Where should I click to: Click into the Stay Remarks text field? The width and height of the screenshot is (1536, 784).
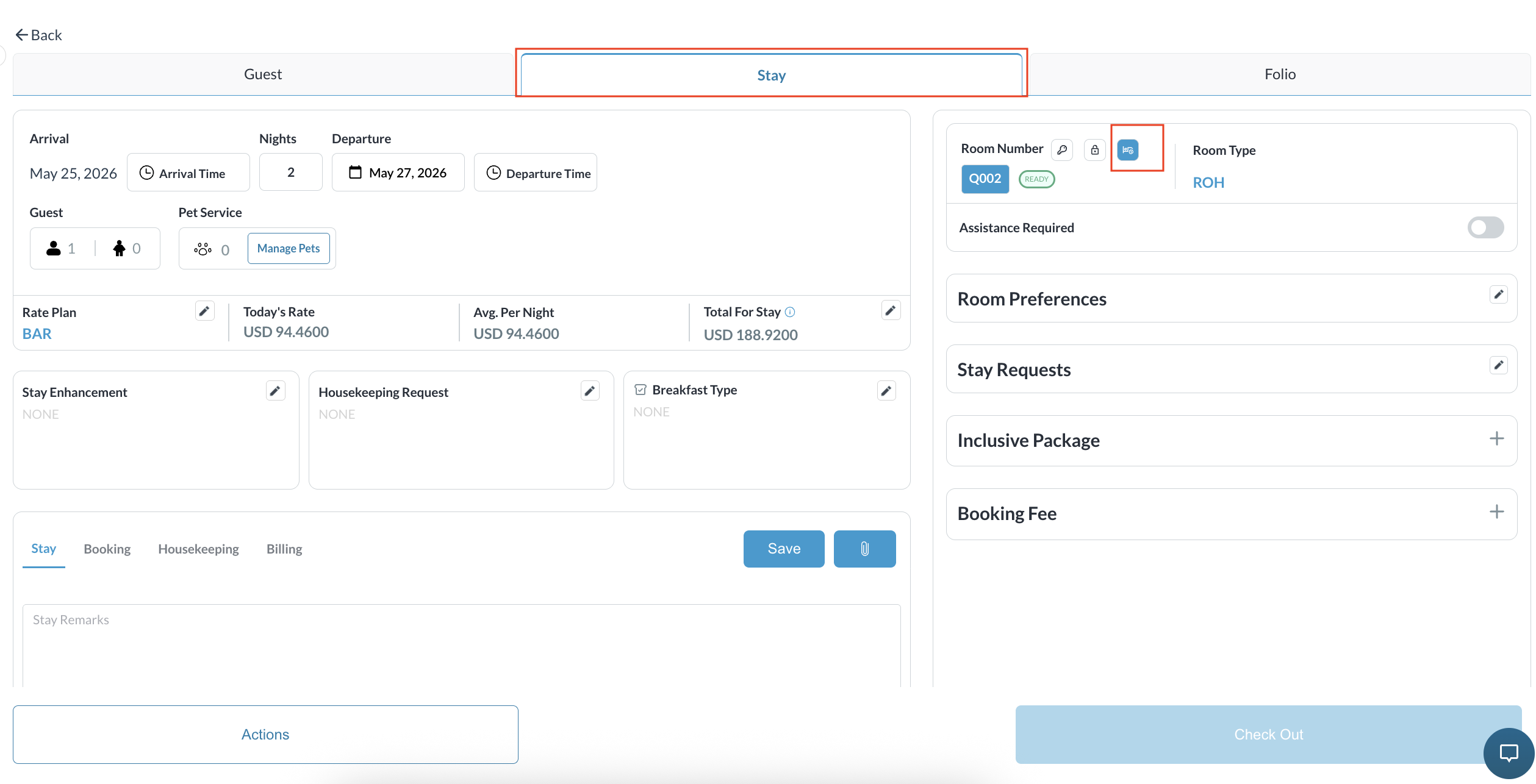pos(462,646)
